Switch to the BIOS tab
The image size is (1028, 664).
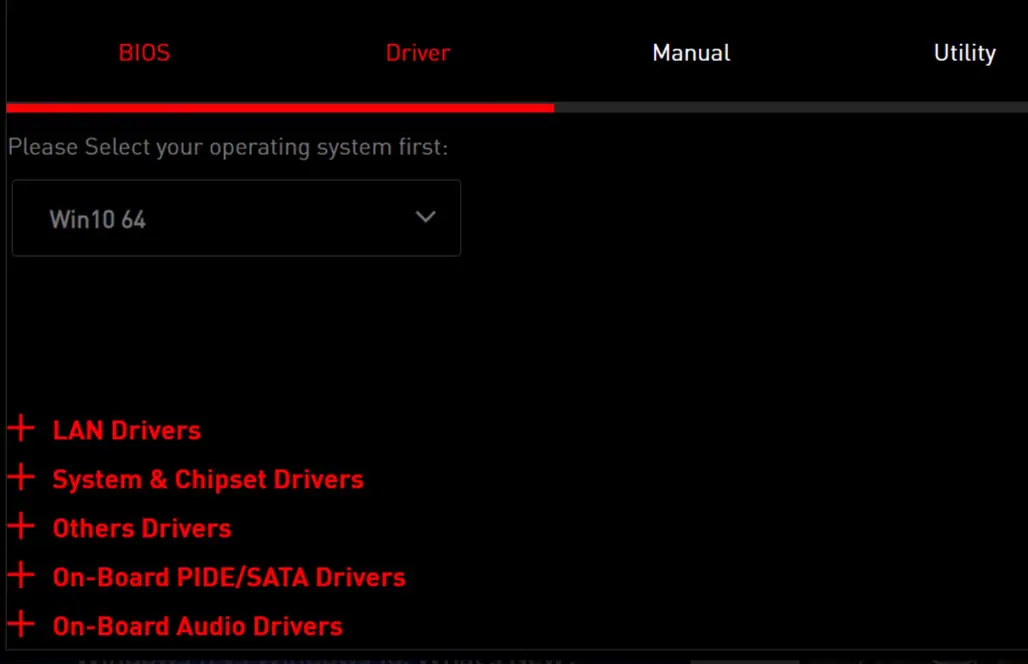point(144,52)
